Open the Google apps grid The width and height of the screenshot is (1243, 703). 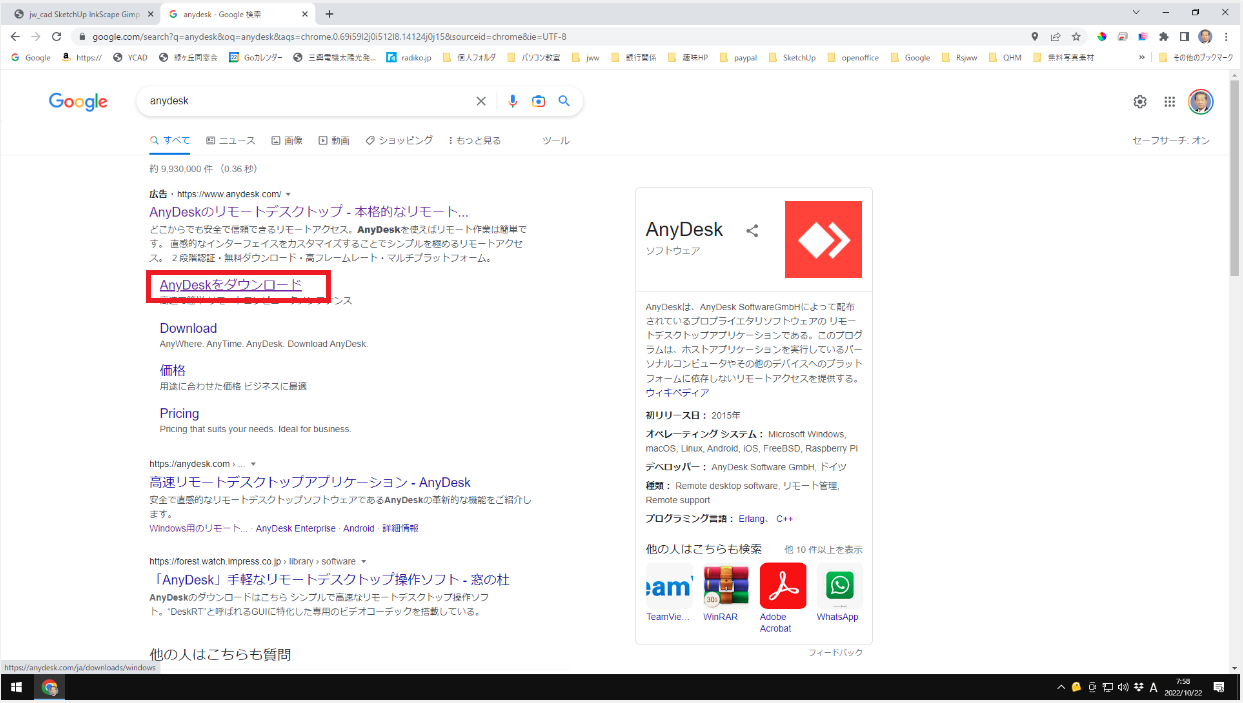(x=1169, y=101)
